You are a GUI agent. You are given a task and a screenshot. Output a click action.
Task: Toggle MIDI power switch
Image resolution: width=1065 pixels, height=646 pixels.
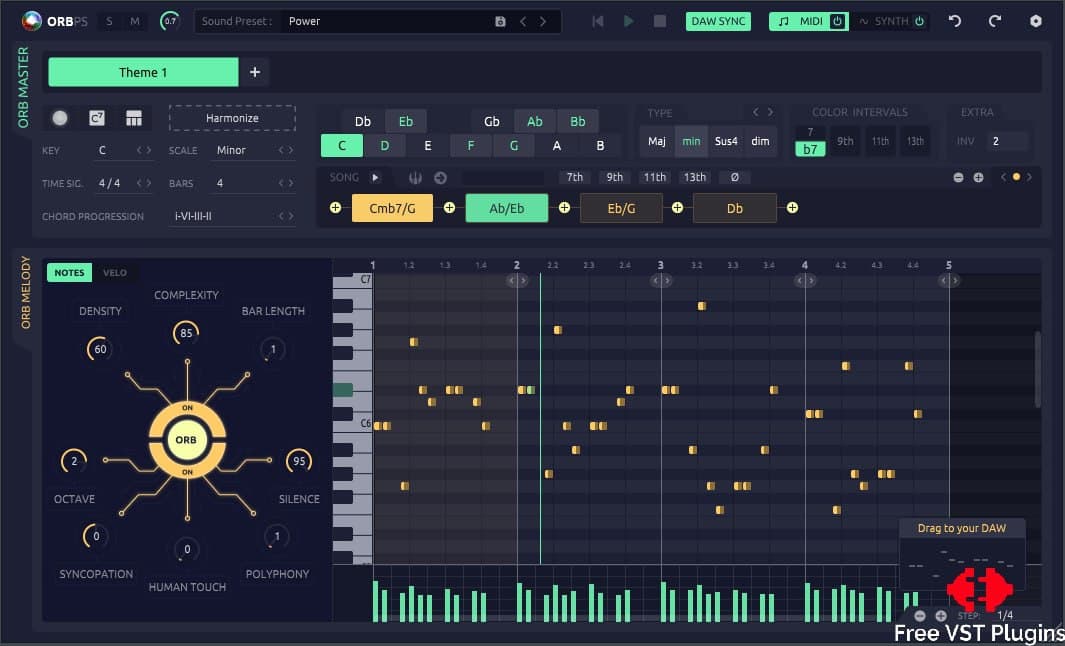point(837,21)
